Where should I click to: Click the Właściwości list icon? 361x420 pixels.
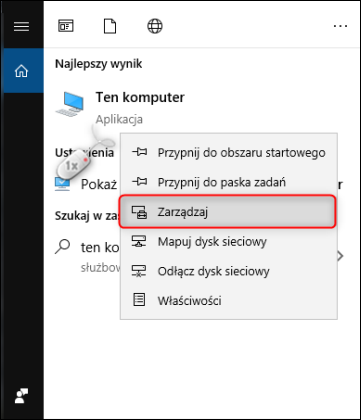[x=139, y=300]
